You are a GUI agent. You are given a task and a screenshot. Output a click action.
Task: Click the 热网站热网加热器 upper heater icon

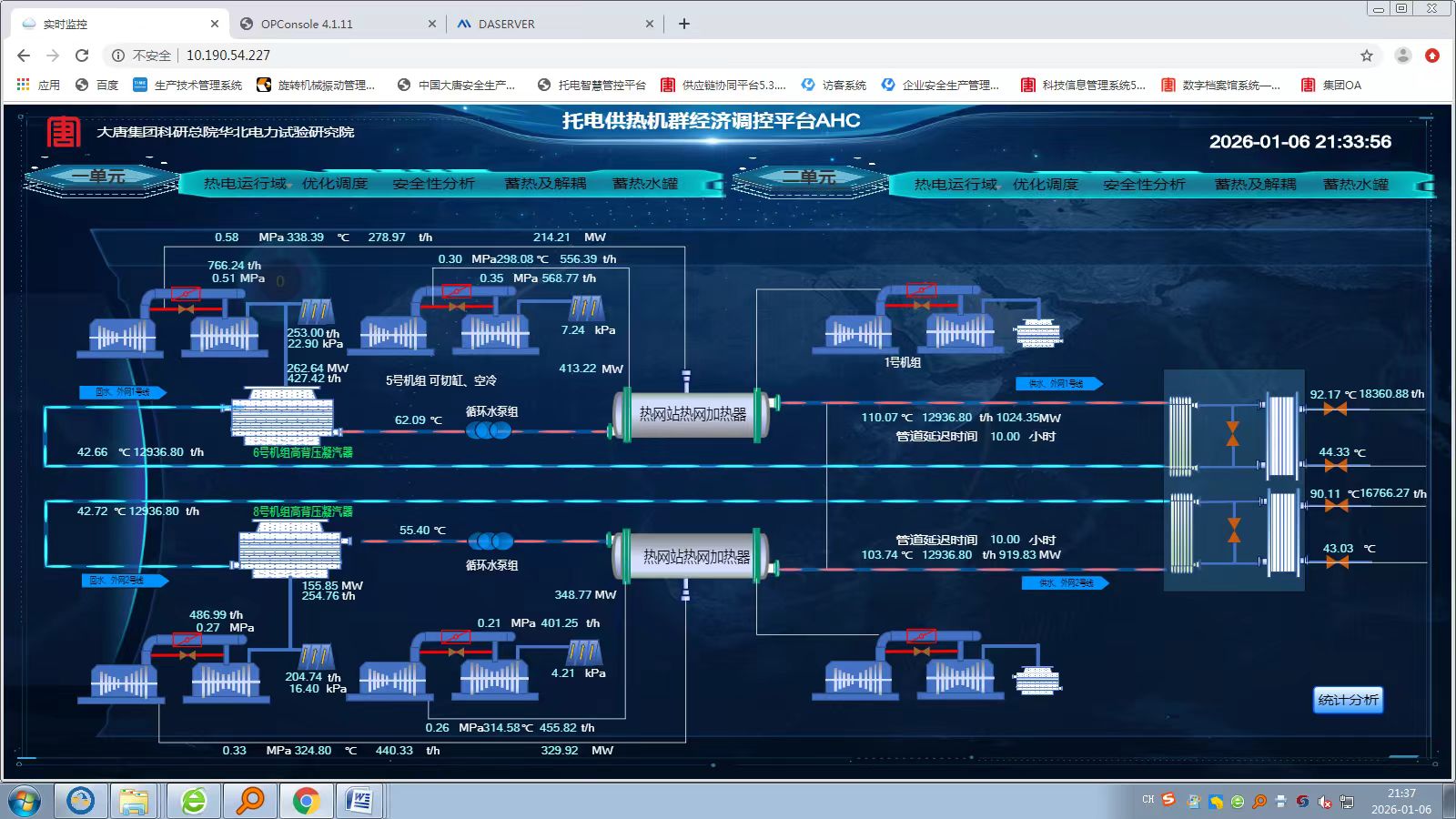(x=693, y=415)
